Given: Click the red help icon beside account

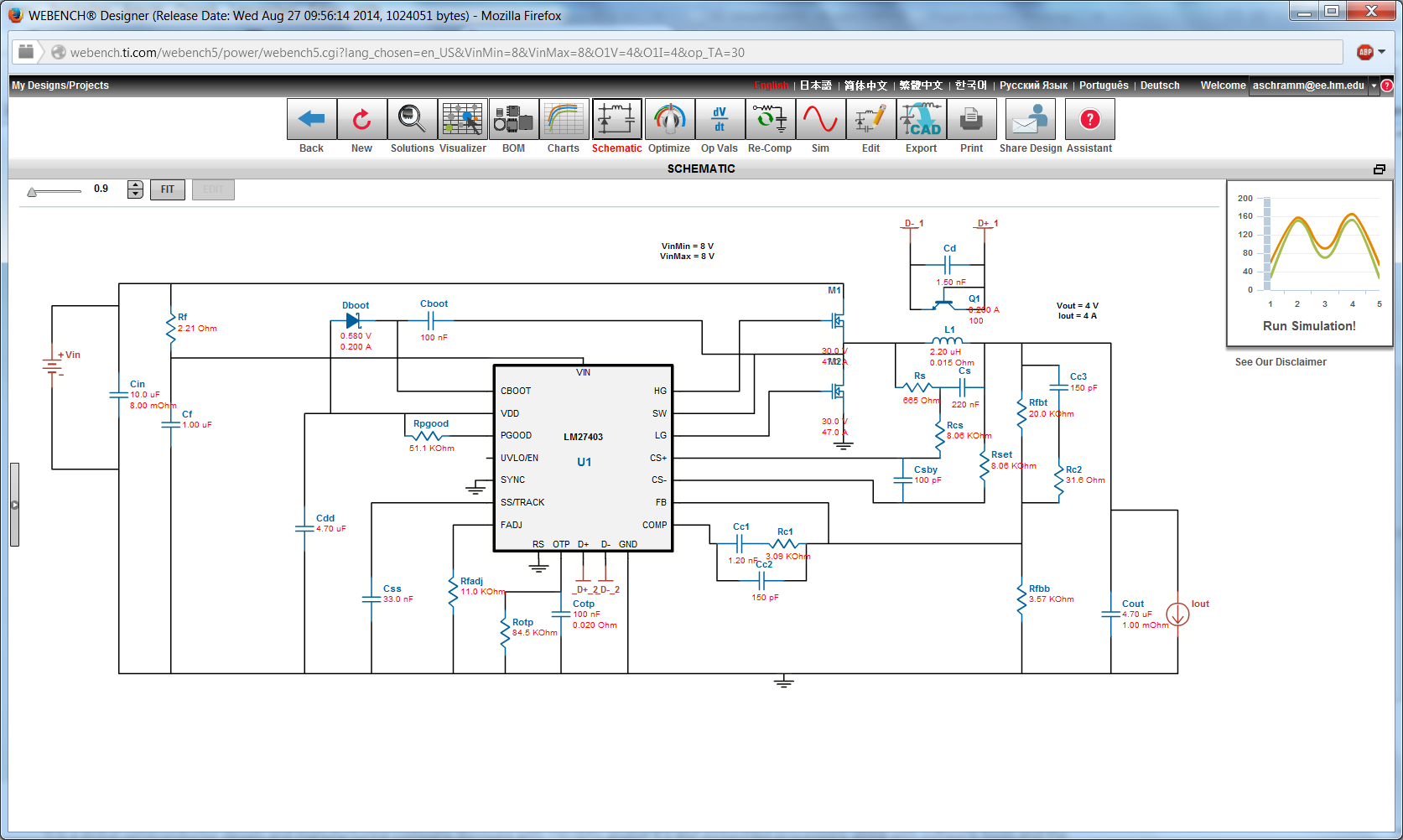Looking at the screenshot, I should click(1387, 86).
